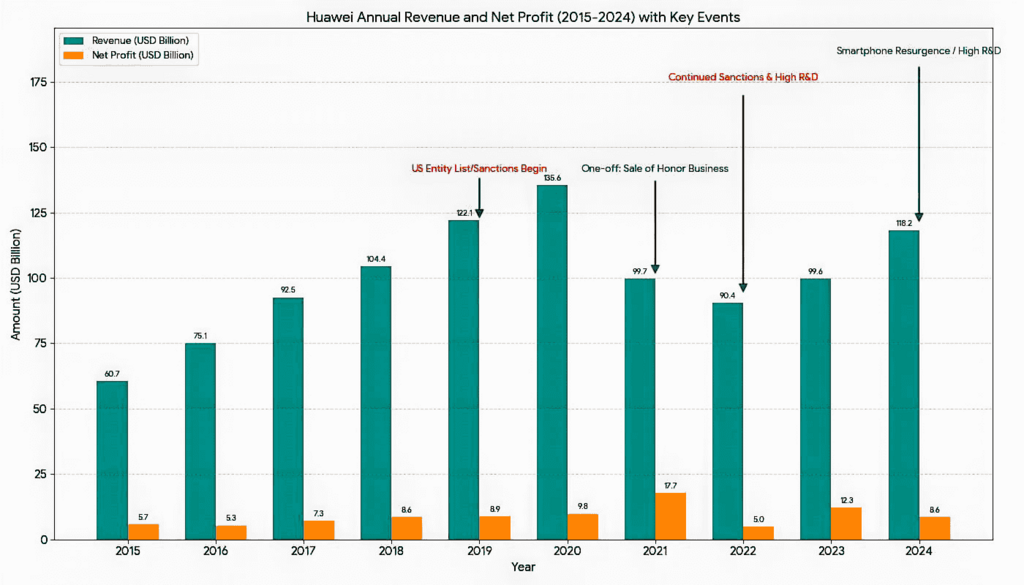The width and height of the screenshot is (1024, 585).
Task: Click the 2018 tick label on x-axis
Action: pos(391,553)
